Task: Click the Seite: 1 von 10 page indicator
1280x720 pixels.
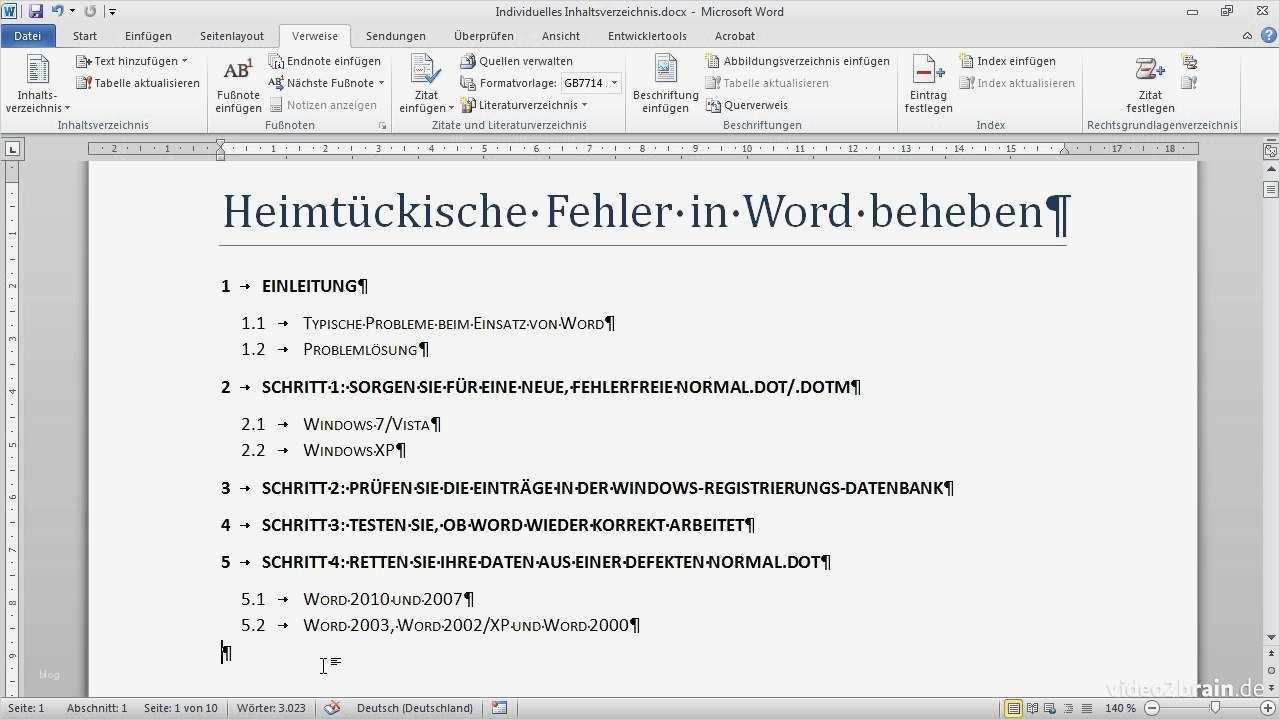Action: [181, 708]
